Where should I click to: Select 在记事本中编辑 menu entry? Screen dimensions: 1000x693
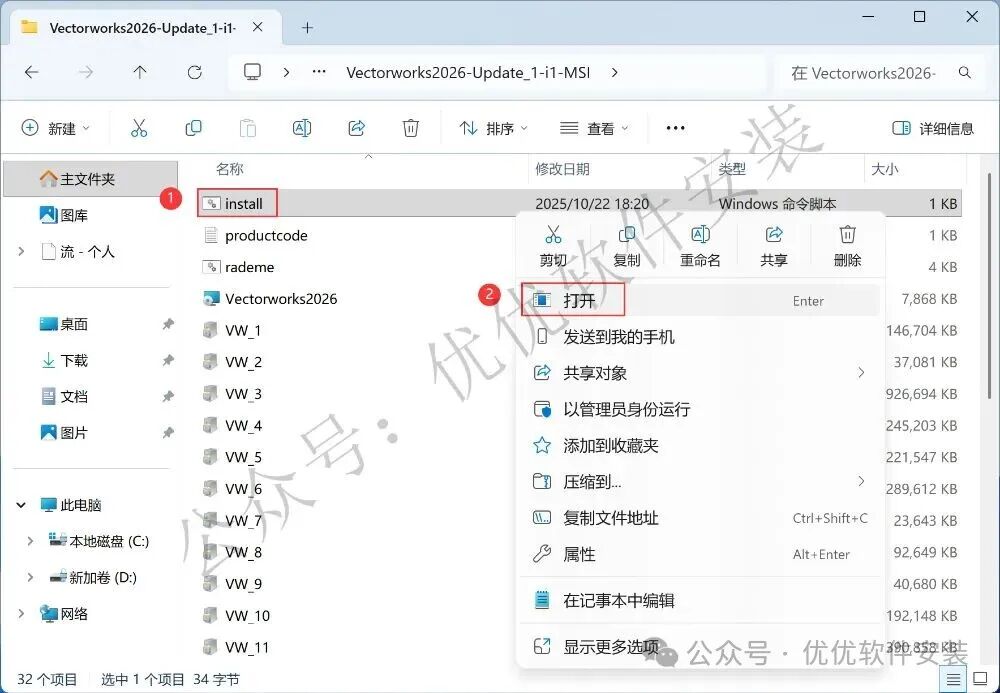[700, 600]
